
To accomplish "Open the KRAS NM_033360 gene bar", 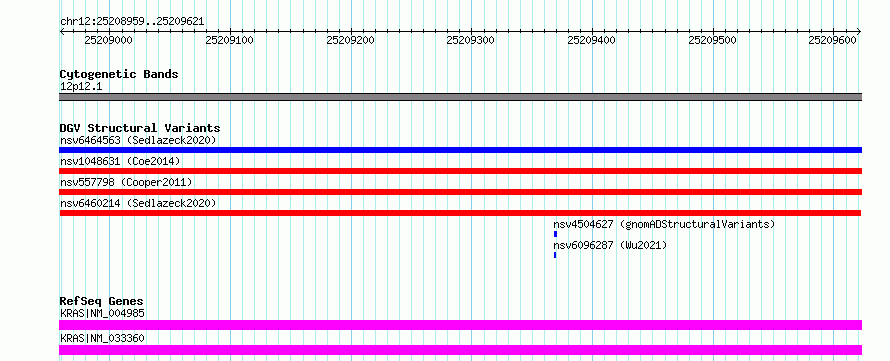I will pos(460,350).
